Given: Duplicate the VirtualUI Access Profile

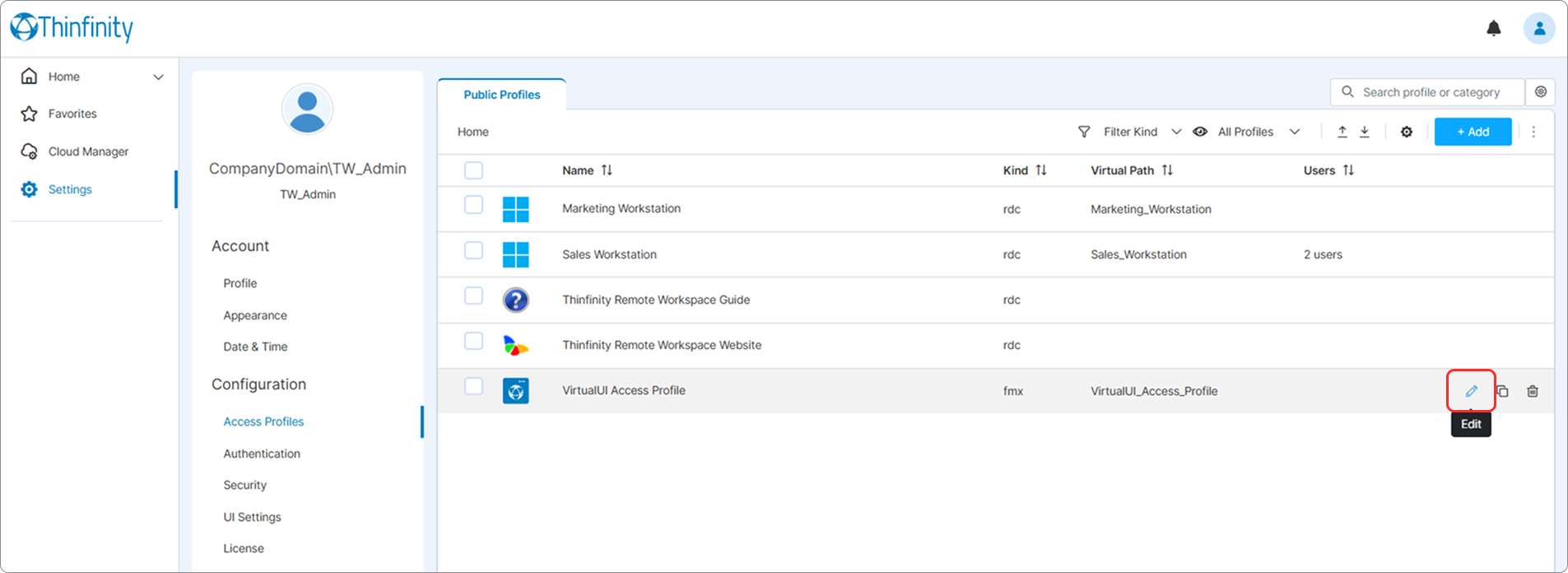Looking at the screenshot, I should 1502,391.
